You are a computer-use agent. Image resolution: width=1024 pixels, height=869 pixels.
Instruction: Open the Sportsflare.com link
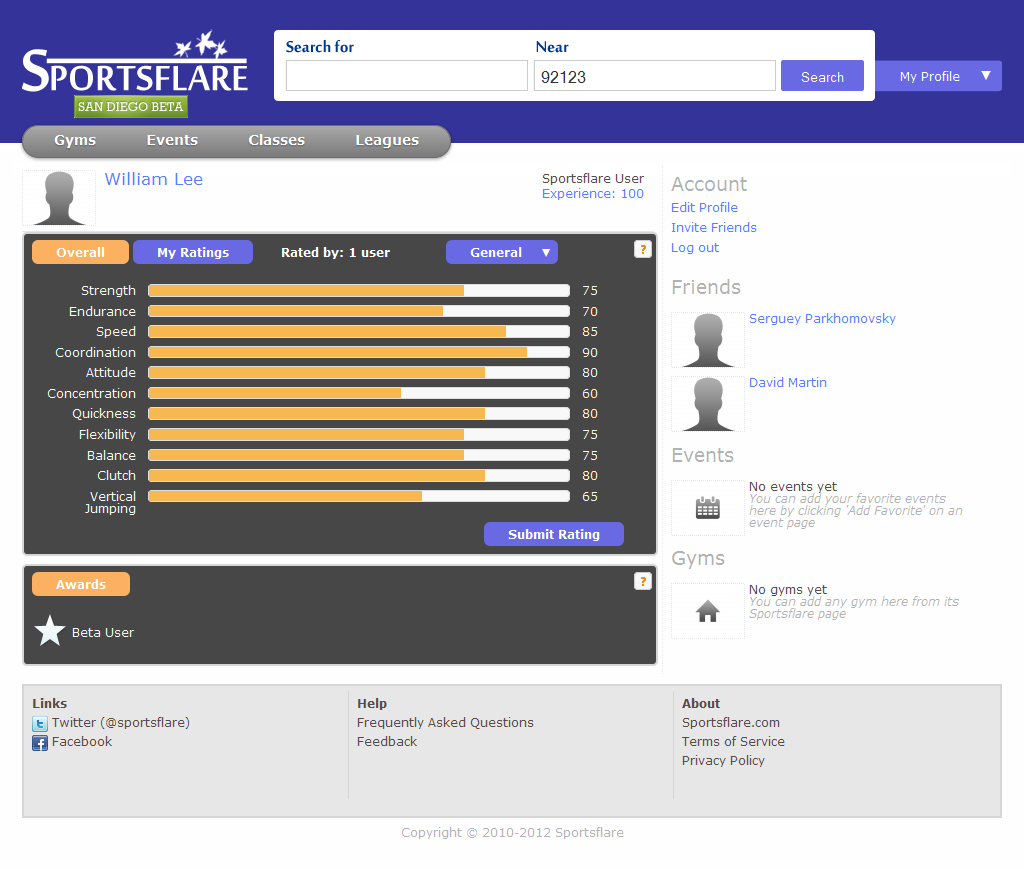731,723
